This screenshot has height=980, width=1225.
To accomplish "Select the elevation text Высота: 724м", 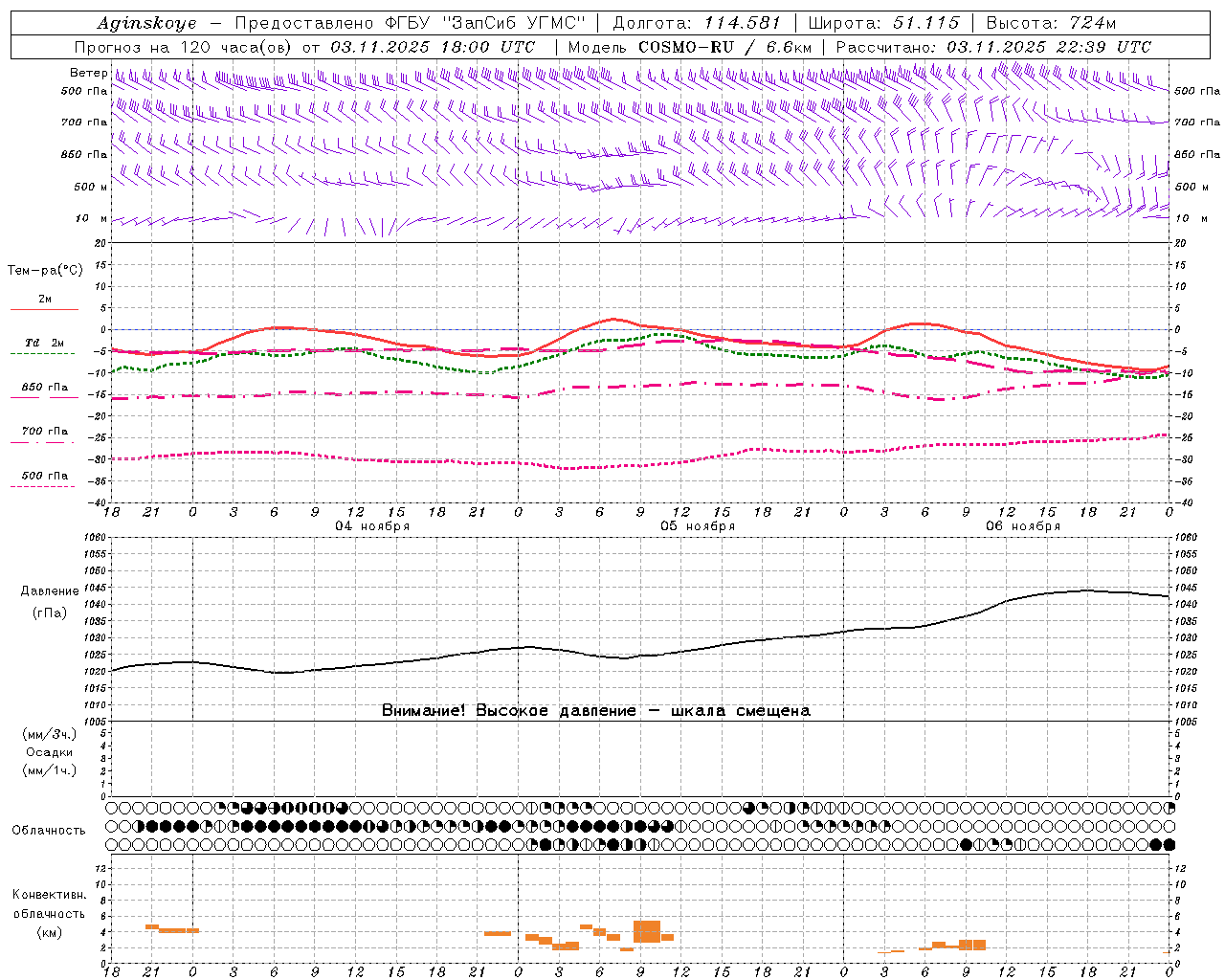I will pos(1051,23).
